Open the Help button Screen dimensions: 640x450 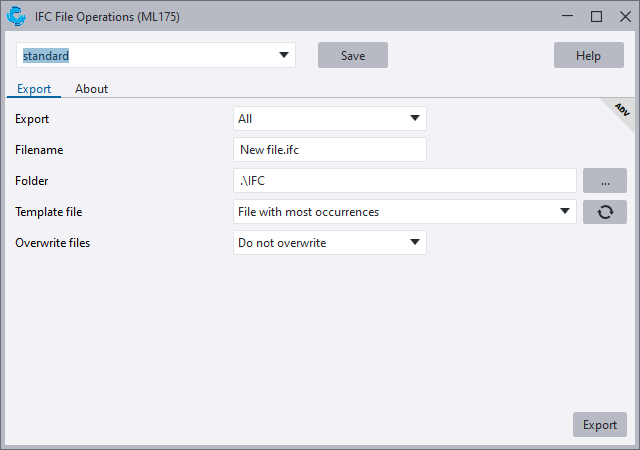tap(588, 55)
